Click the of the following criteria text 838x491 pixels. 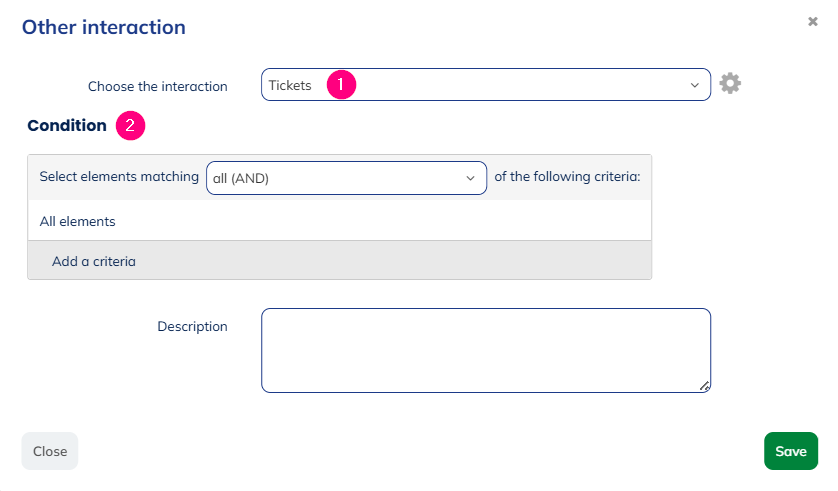[x=567, y=176]
